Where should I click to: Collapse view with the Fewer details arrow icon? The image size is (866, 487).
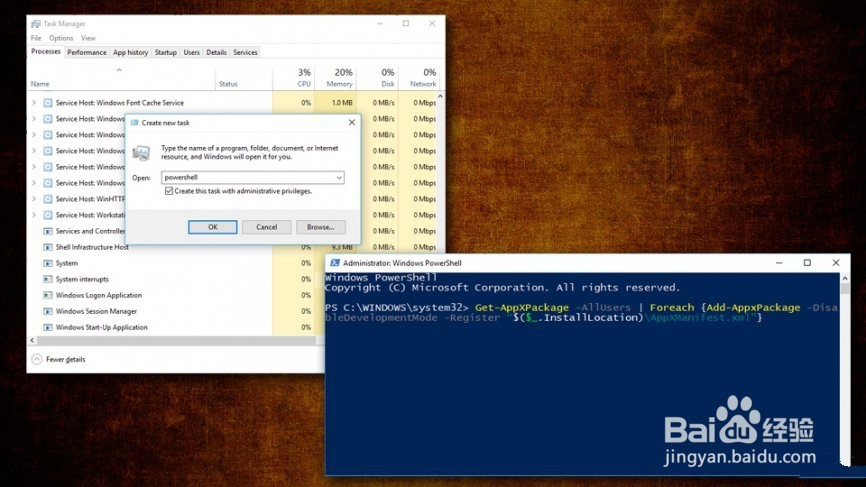coord(36,359)
